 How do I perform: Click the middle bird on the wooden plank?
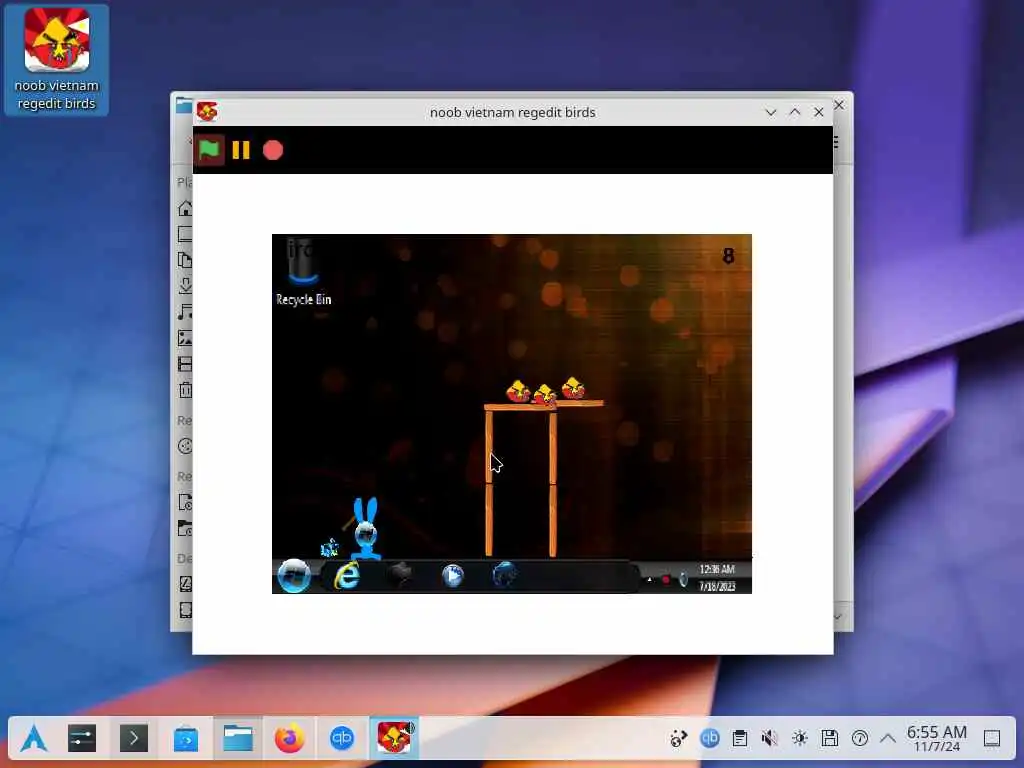544,395
